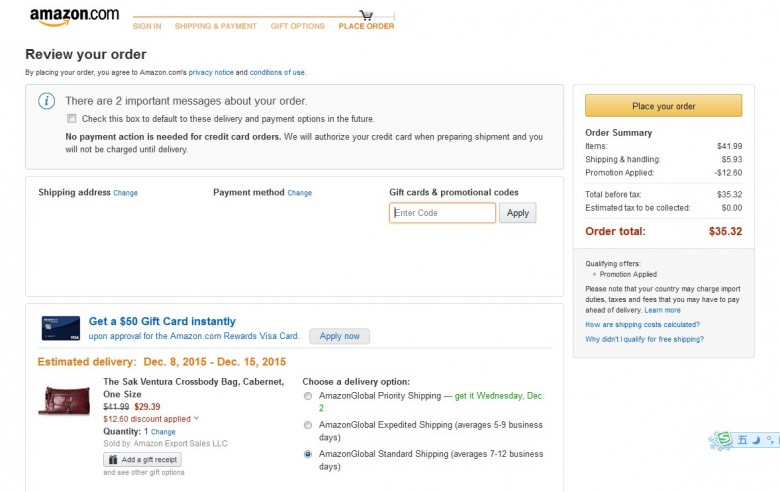Viewport: 780px width, 492px height.
Task: Change the item quantity
Action: click(163, 432)
